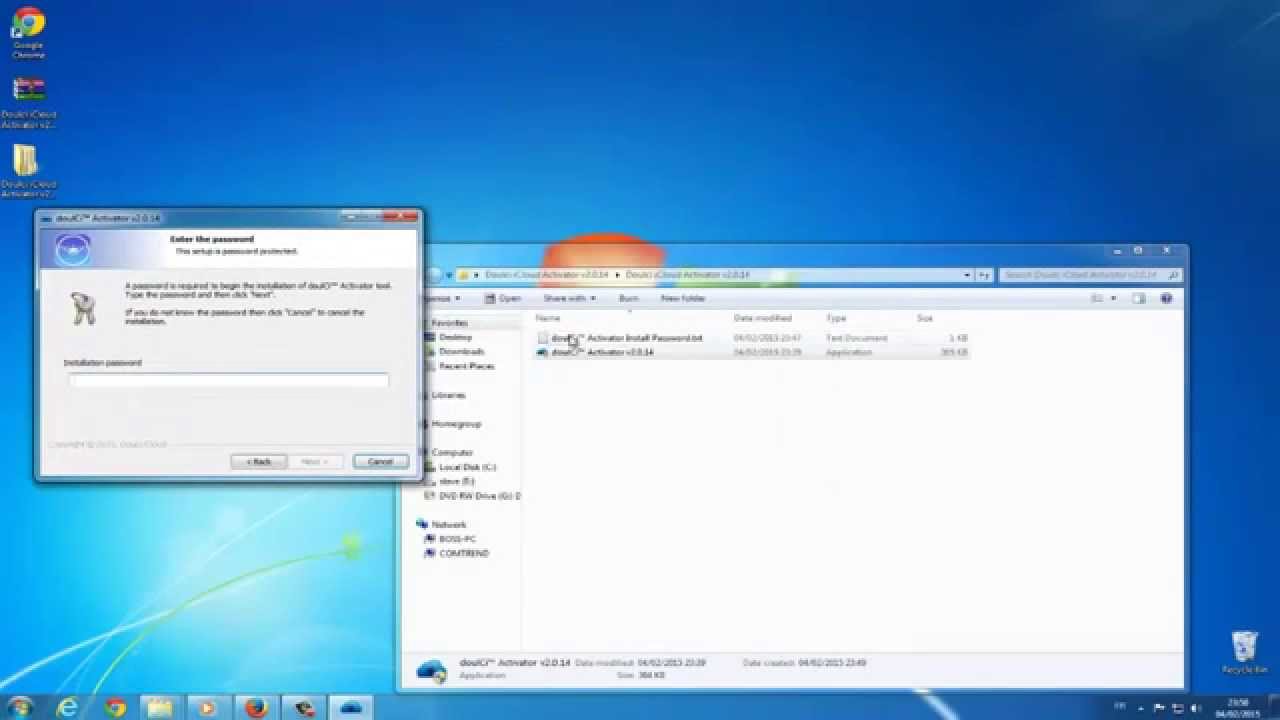
Task: Select COMTREND under Network
Action: (x=463, y=553)
